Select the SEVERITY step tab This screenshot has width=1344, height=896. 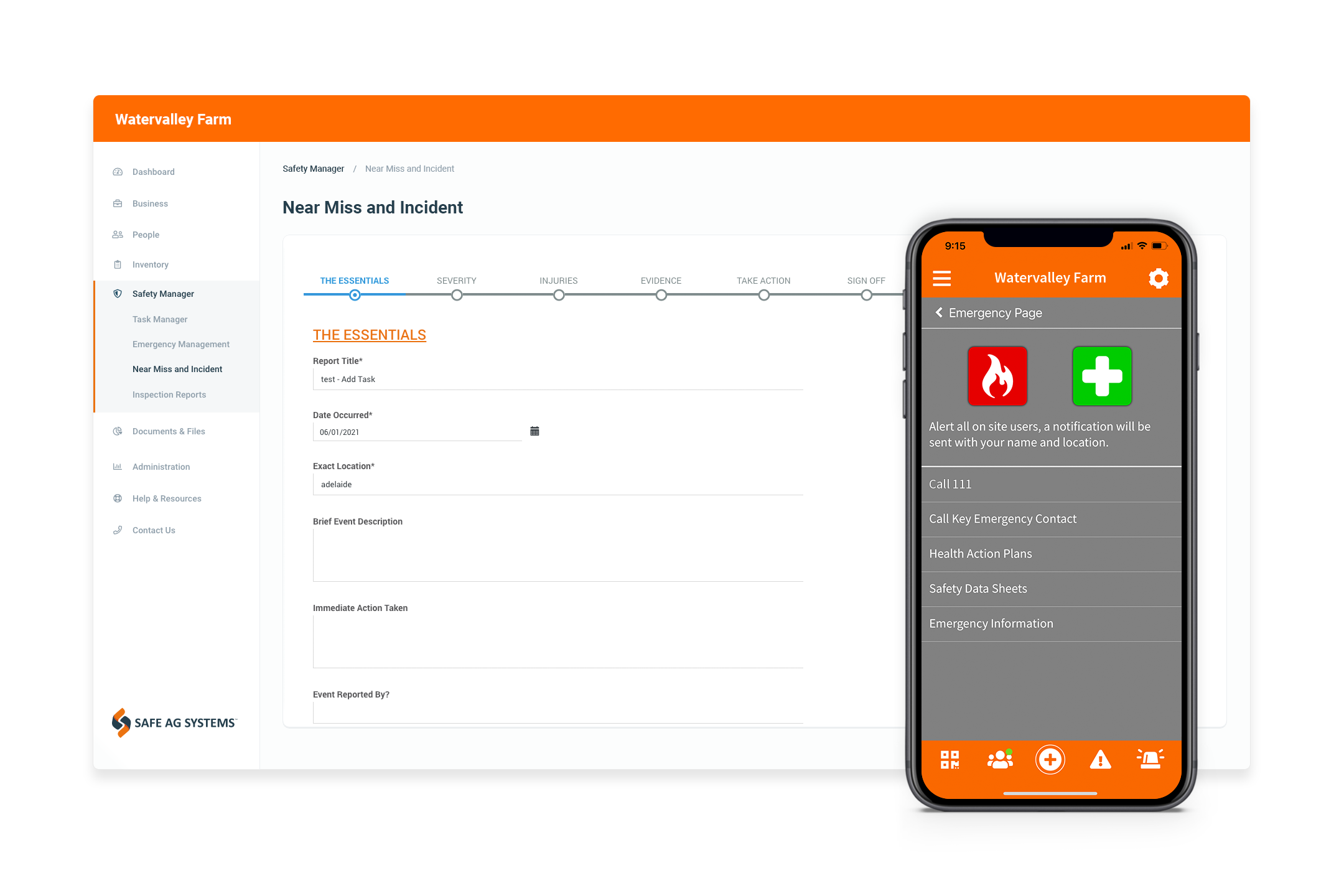pyautogui.click(x=455, y=280)
